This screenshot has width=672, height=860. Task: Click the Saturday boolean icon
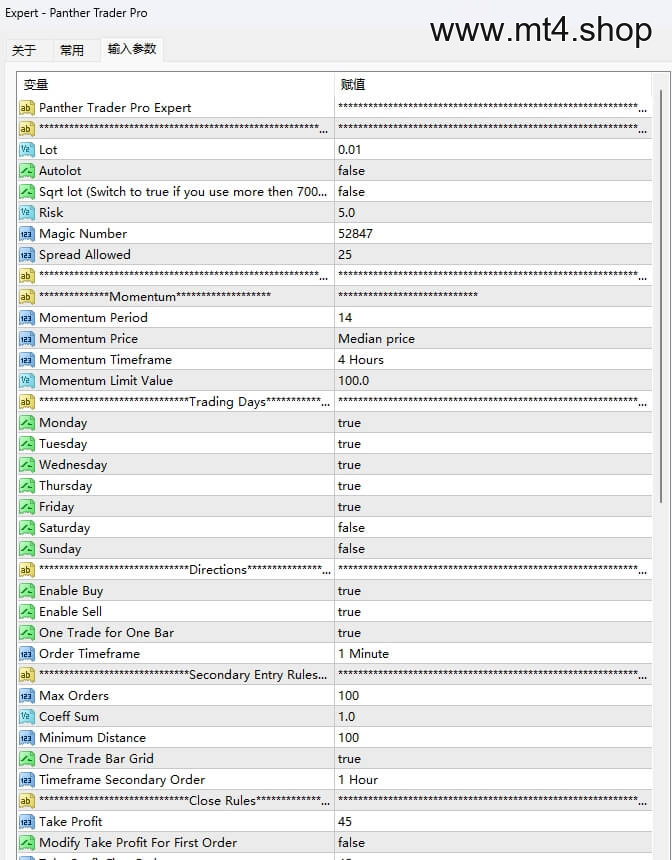26,528
